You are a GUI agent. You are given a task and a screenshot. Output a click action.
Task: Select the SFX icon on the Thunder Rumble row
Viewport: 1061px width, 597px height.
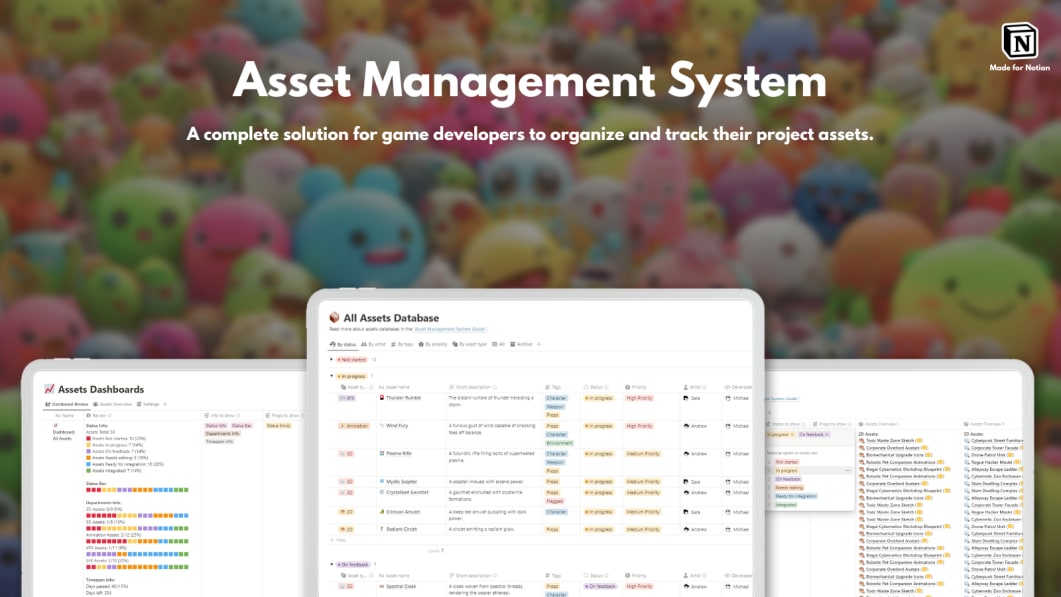(x=343, y=398)
